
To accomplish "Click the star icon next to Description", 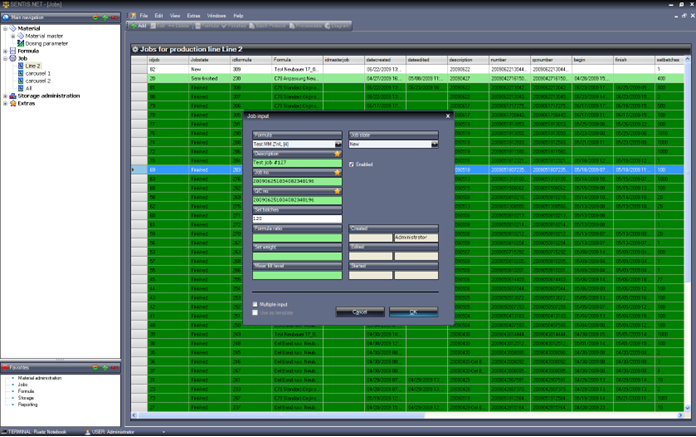I will coord(338,154).
